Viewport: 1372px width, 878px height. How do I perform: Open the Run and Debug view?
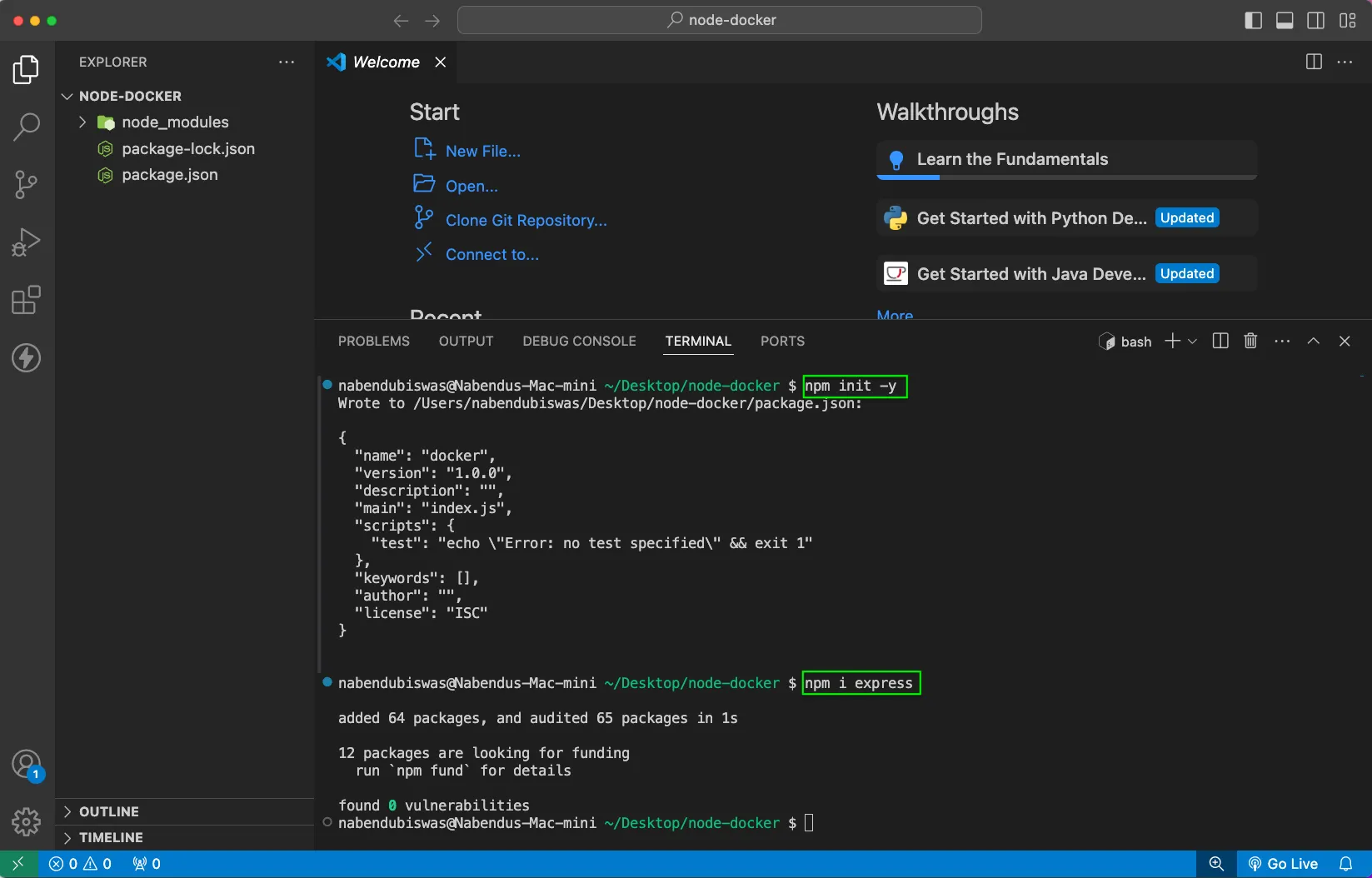27,242
